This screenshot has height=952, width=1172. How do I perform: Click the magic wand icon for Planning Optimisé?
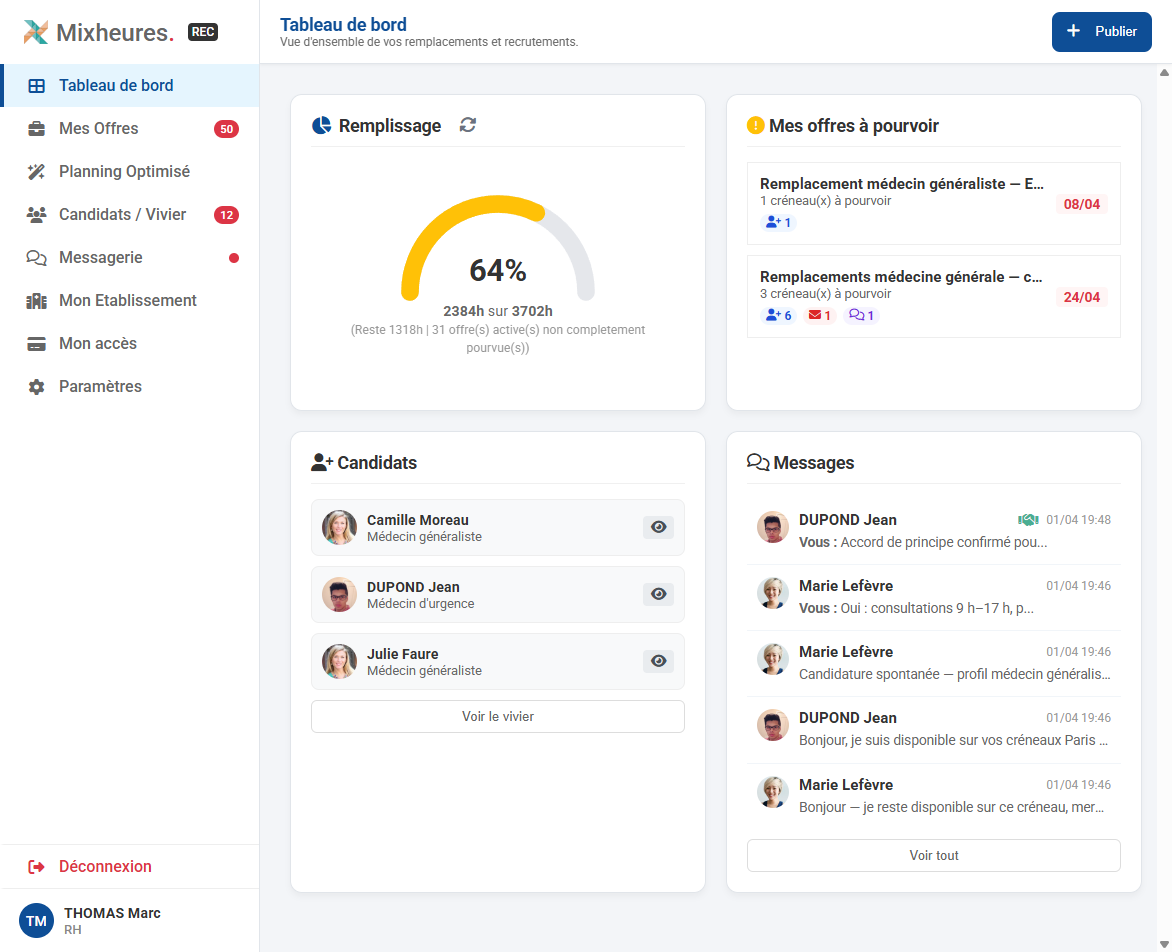[x=36, y=172]
